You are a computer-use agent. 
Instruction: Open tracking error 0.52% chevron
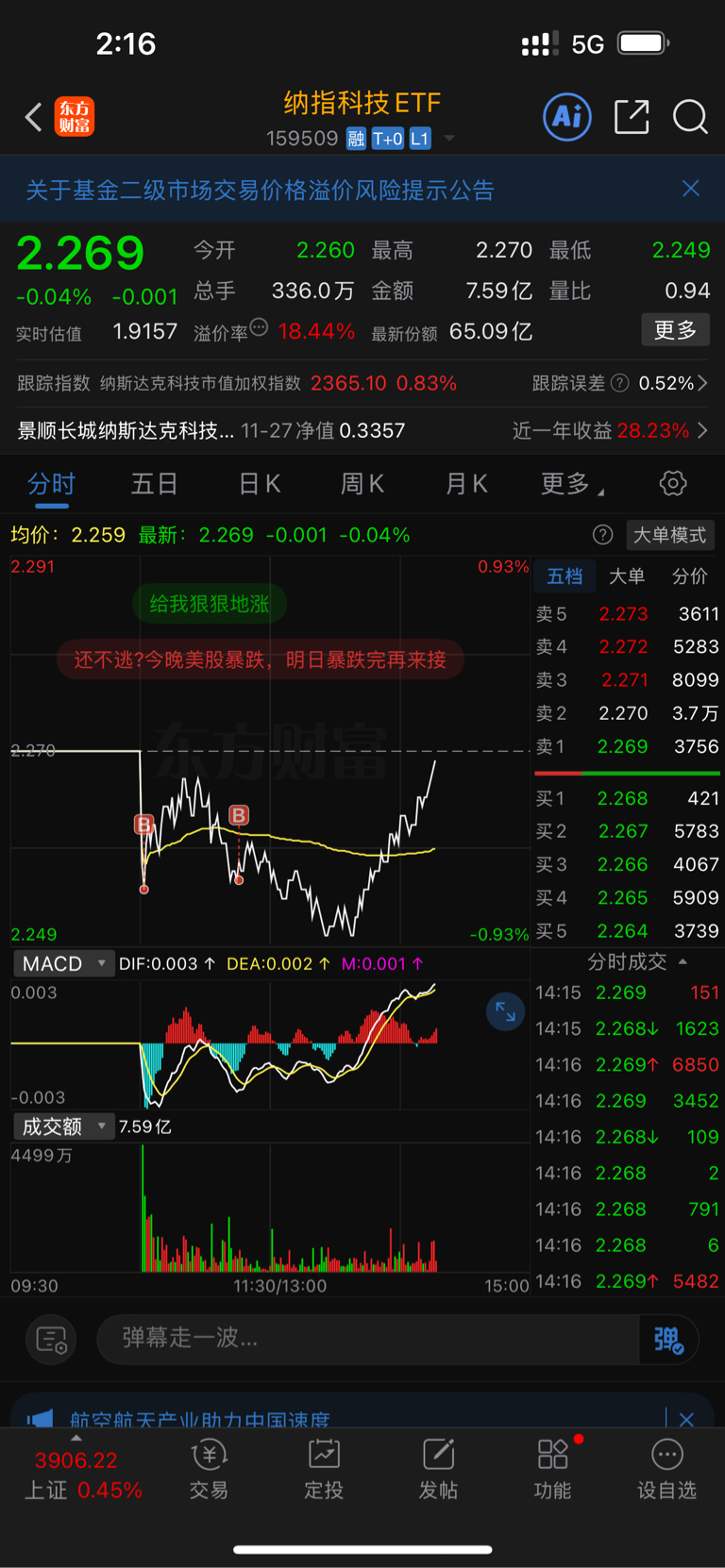(702, 383)
